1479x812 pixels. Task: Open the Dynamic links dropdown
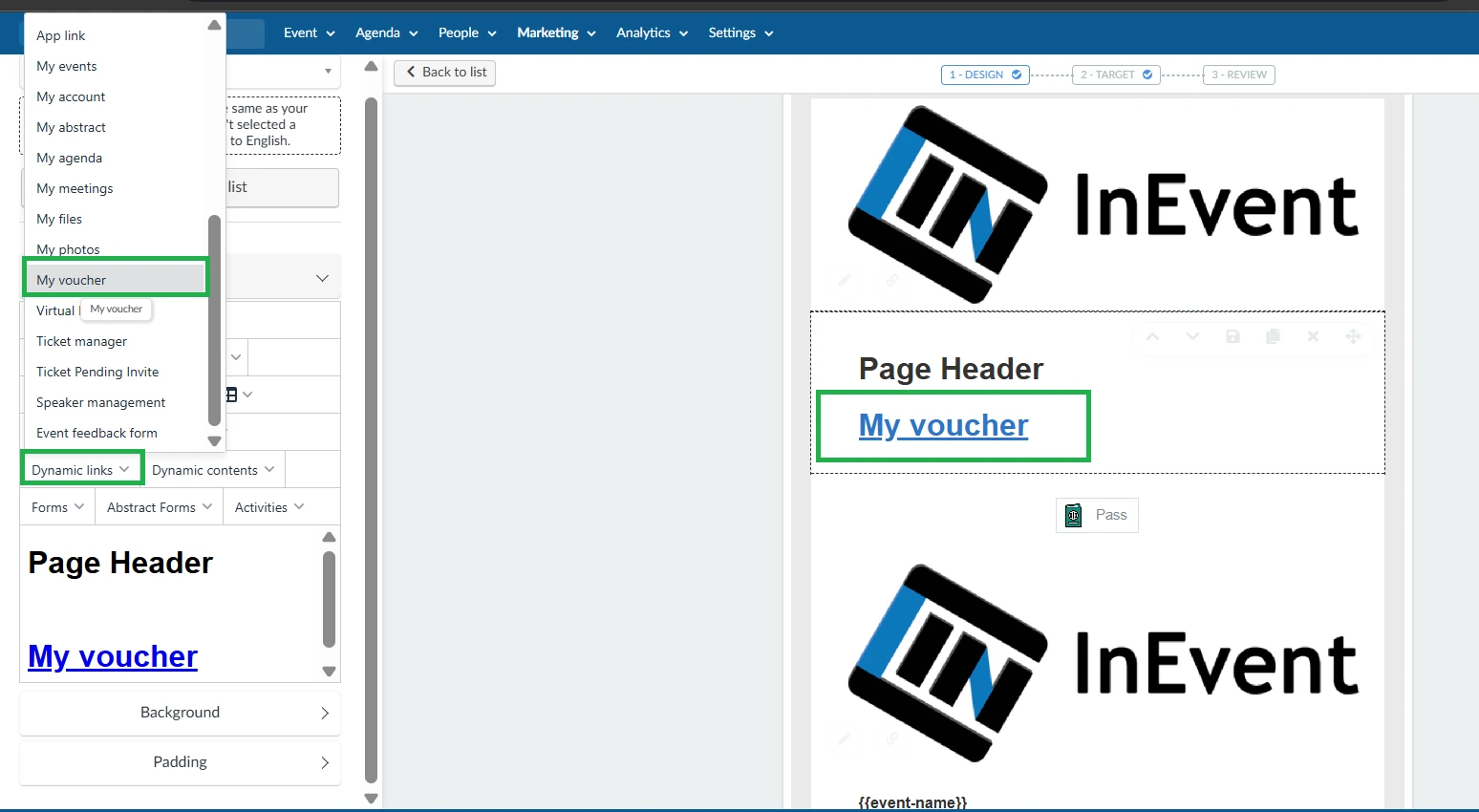pos(80,470)
